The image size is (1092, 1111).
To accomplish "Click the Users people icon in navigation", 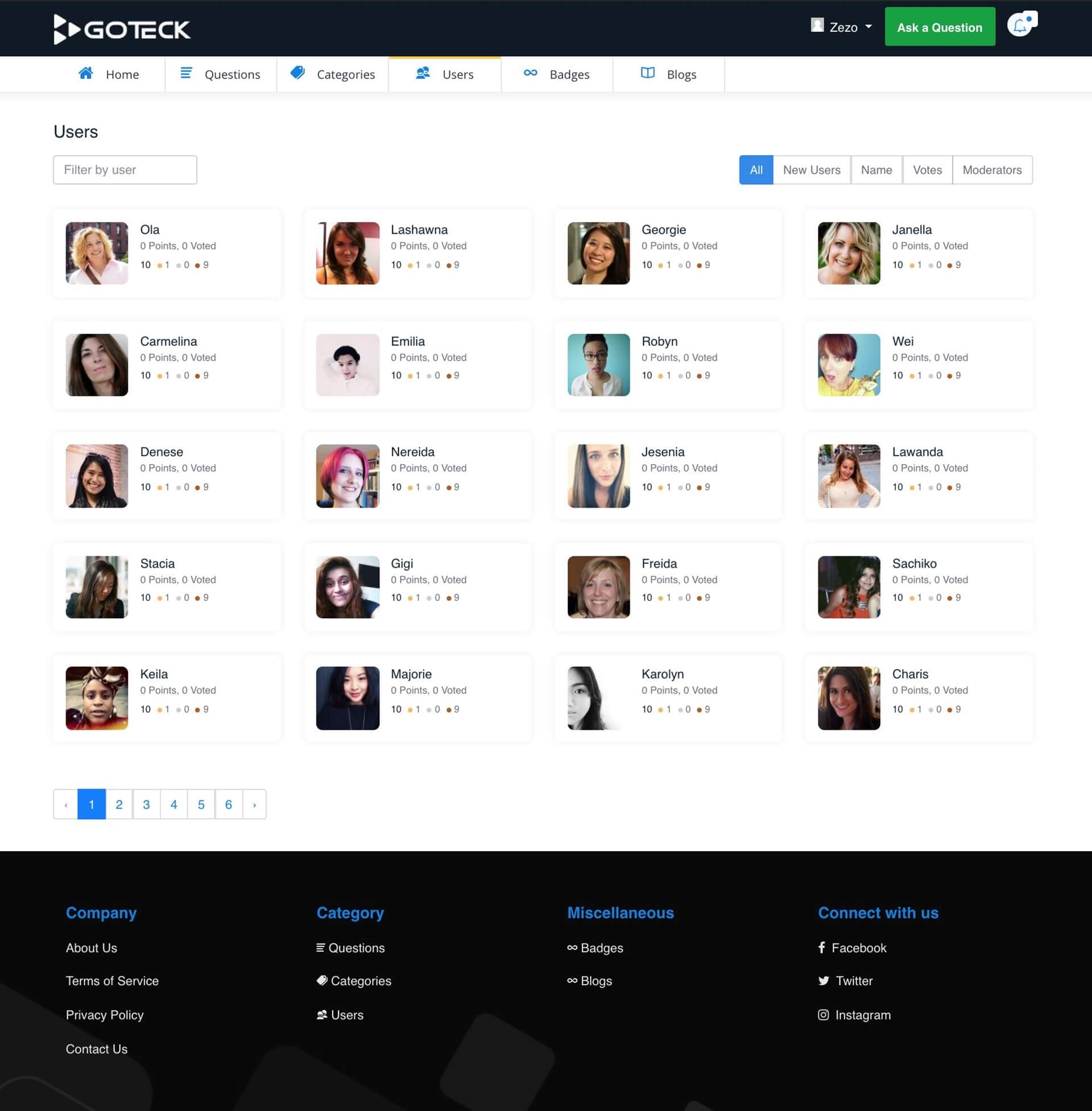I will (x=422, y=73).
